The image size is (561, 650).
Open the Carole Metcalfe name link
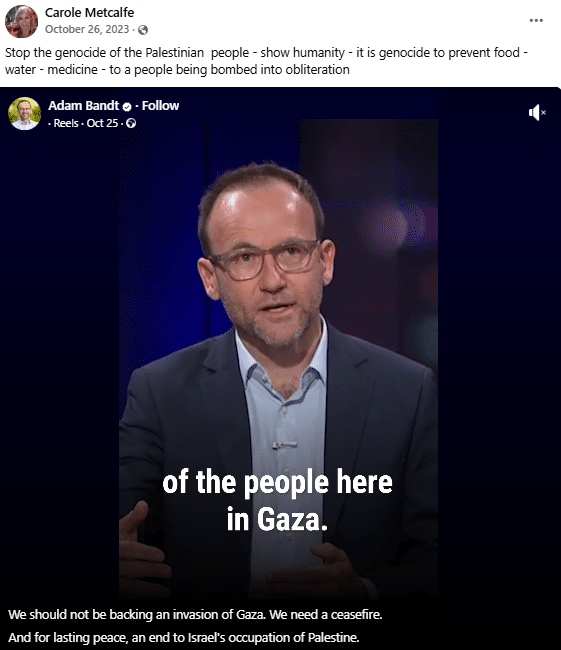tap(90, 13)
